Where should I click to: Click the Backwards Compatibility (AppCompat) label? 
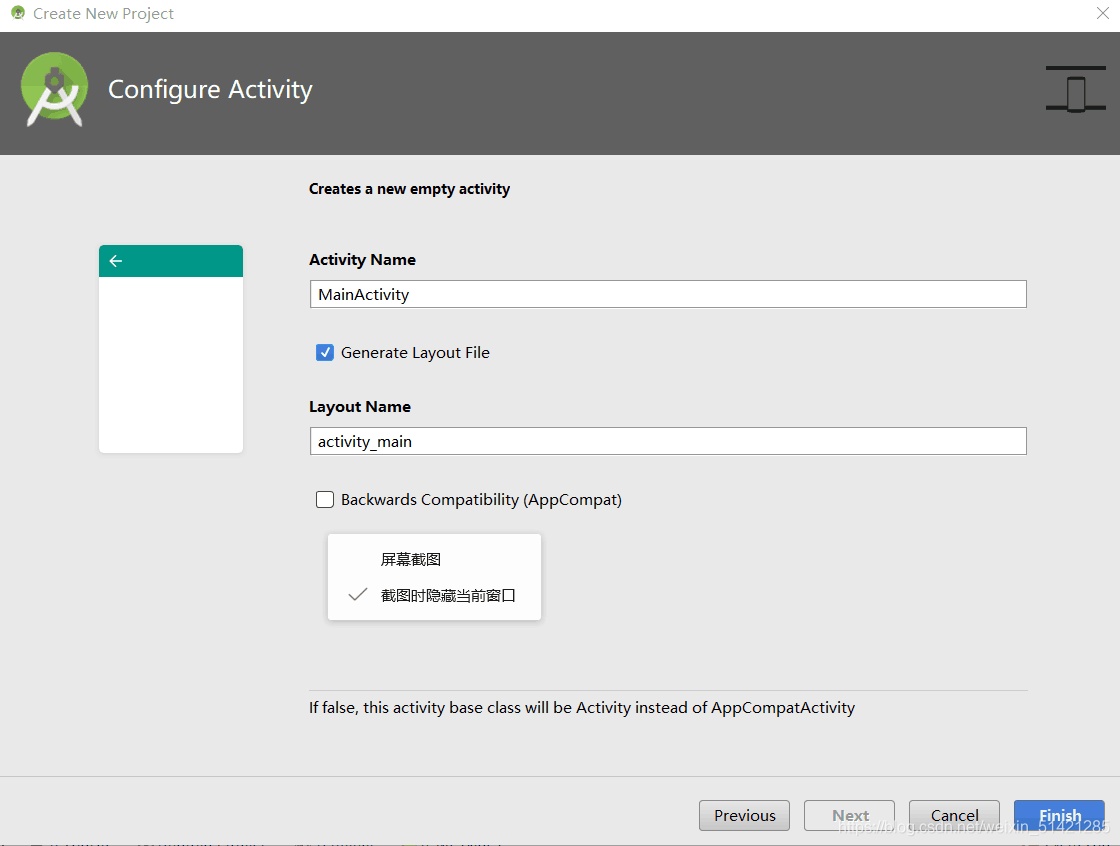coord(481,499)
